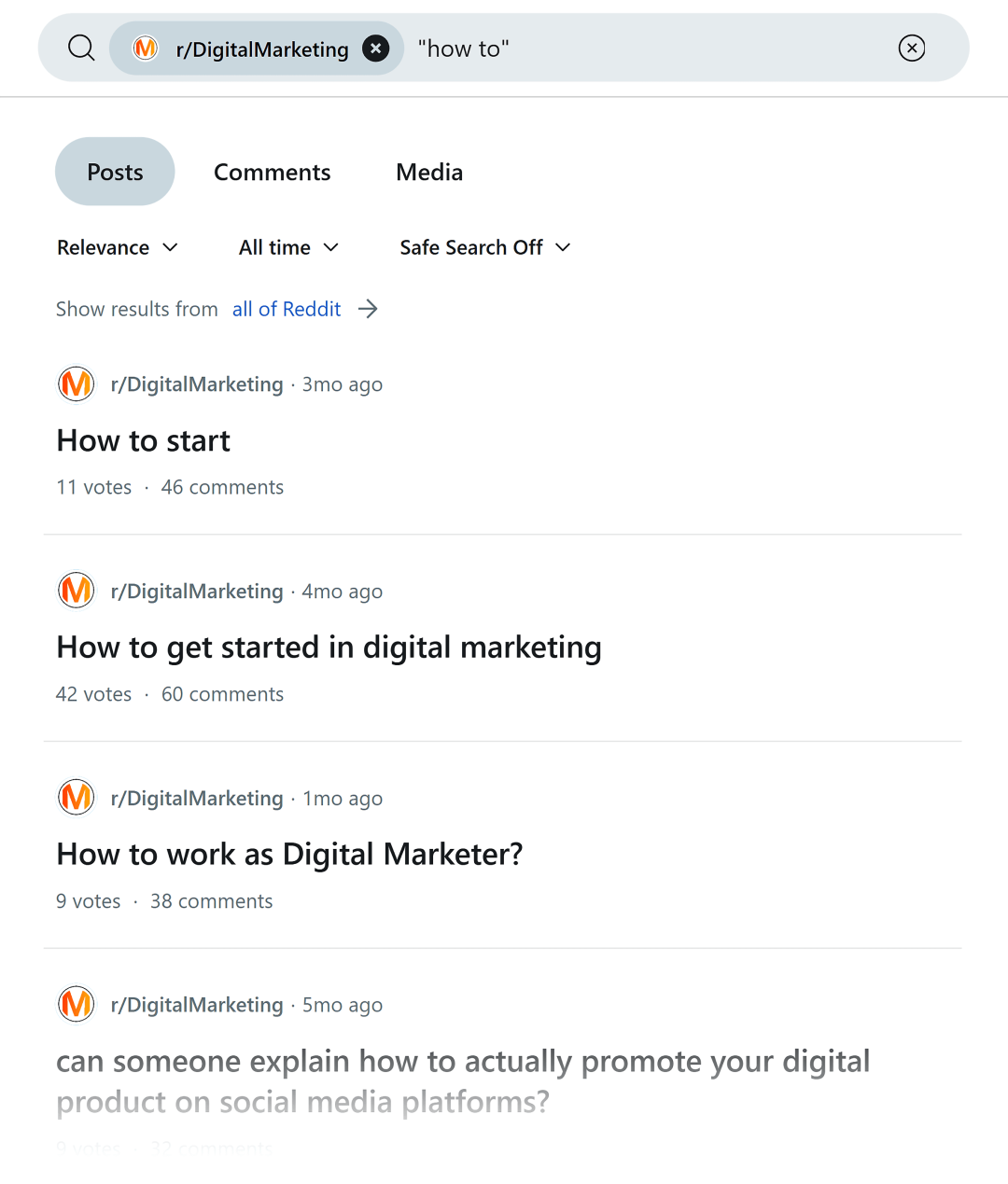Open the "How to start" post
The width and height of the screenshot is (1008, 1184).
[144, 440]
